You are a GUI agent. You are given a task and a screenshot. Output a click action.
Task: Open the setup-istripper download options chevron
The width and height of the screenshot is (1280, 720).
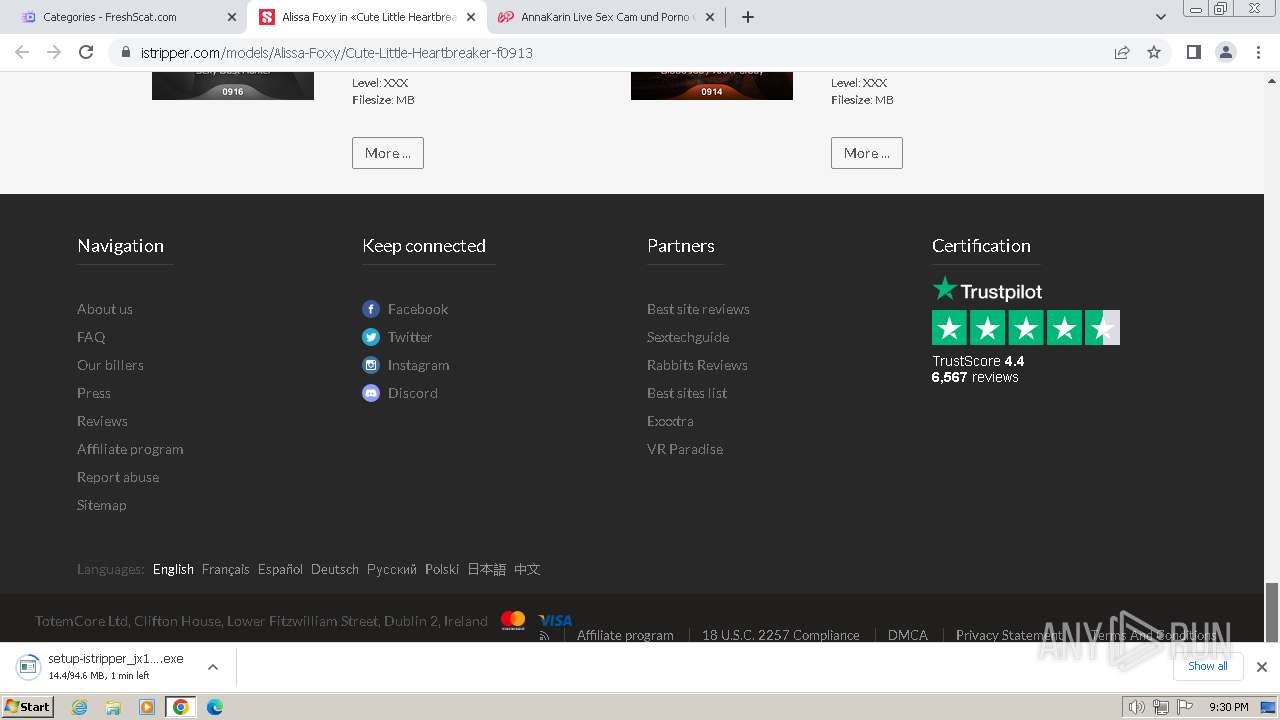coord(212,667)
